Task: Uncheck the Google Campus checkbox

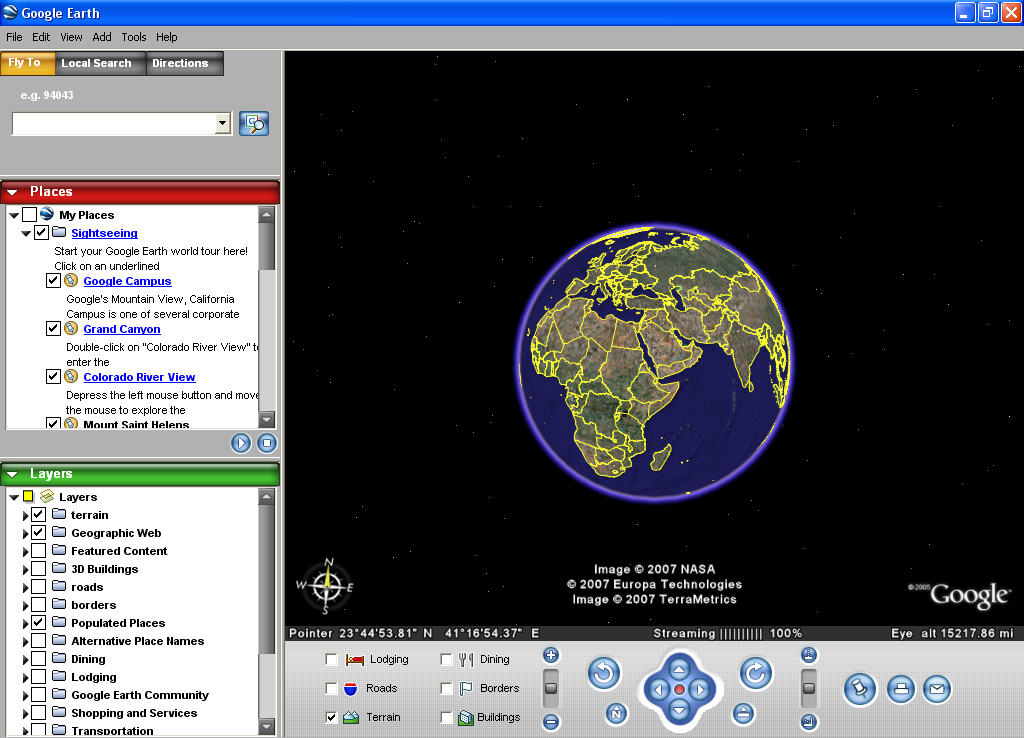Action: (x=54, y=281)
